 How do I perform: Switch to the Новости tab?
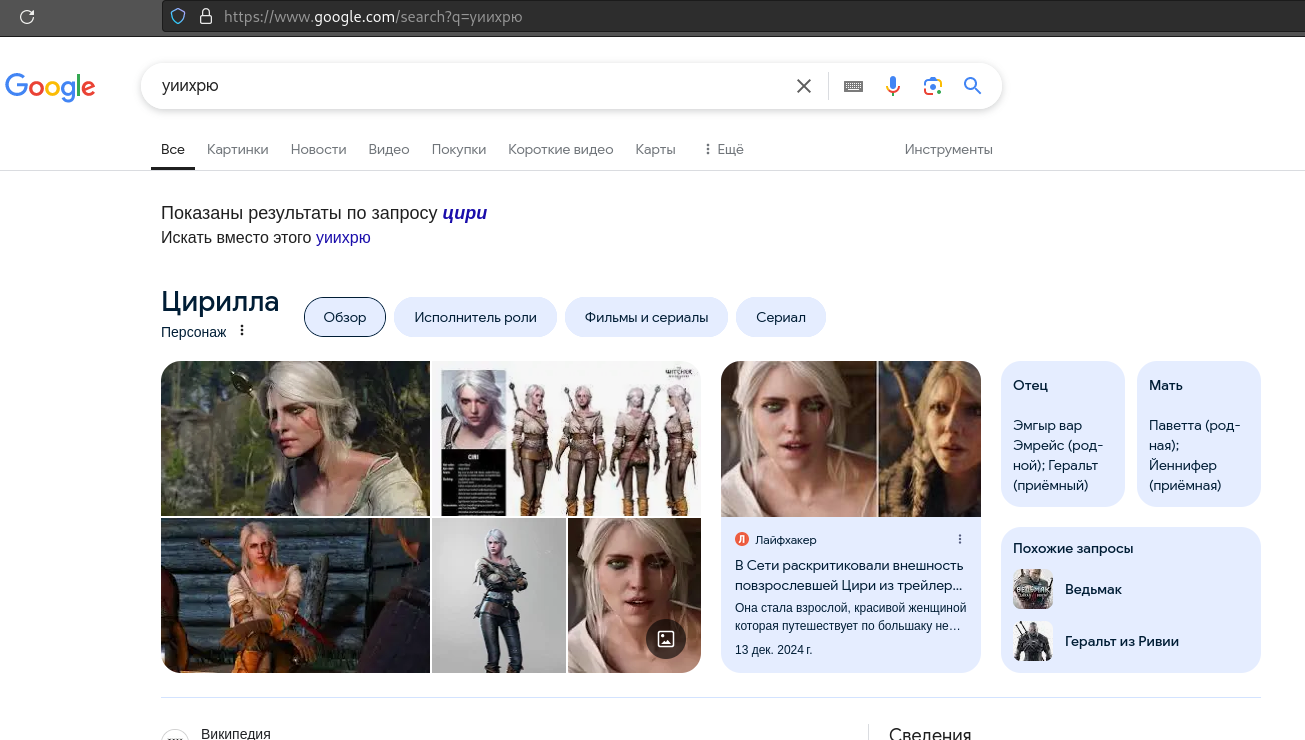pos(319,149)
